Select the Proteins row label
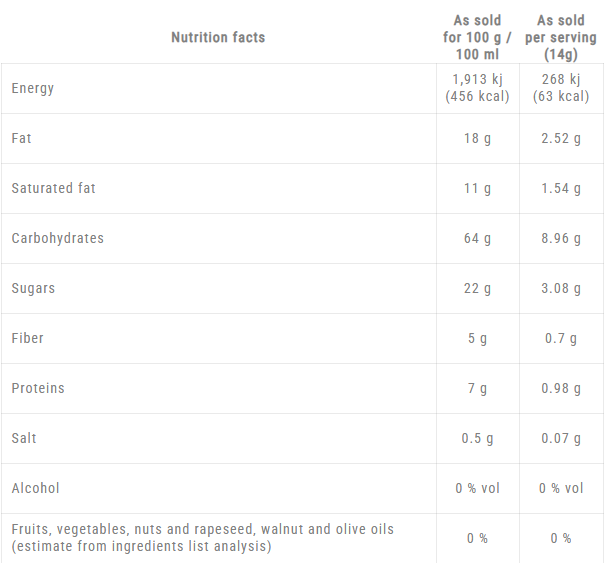The width and height of the screenshot is (607, 563). pyautogui.click(x=38, y=388)
